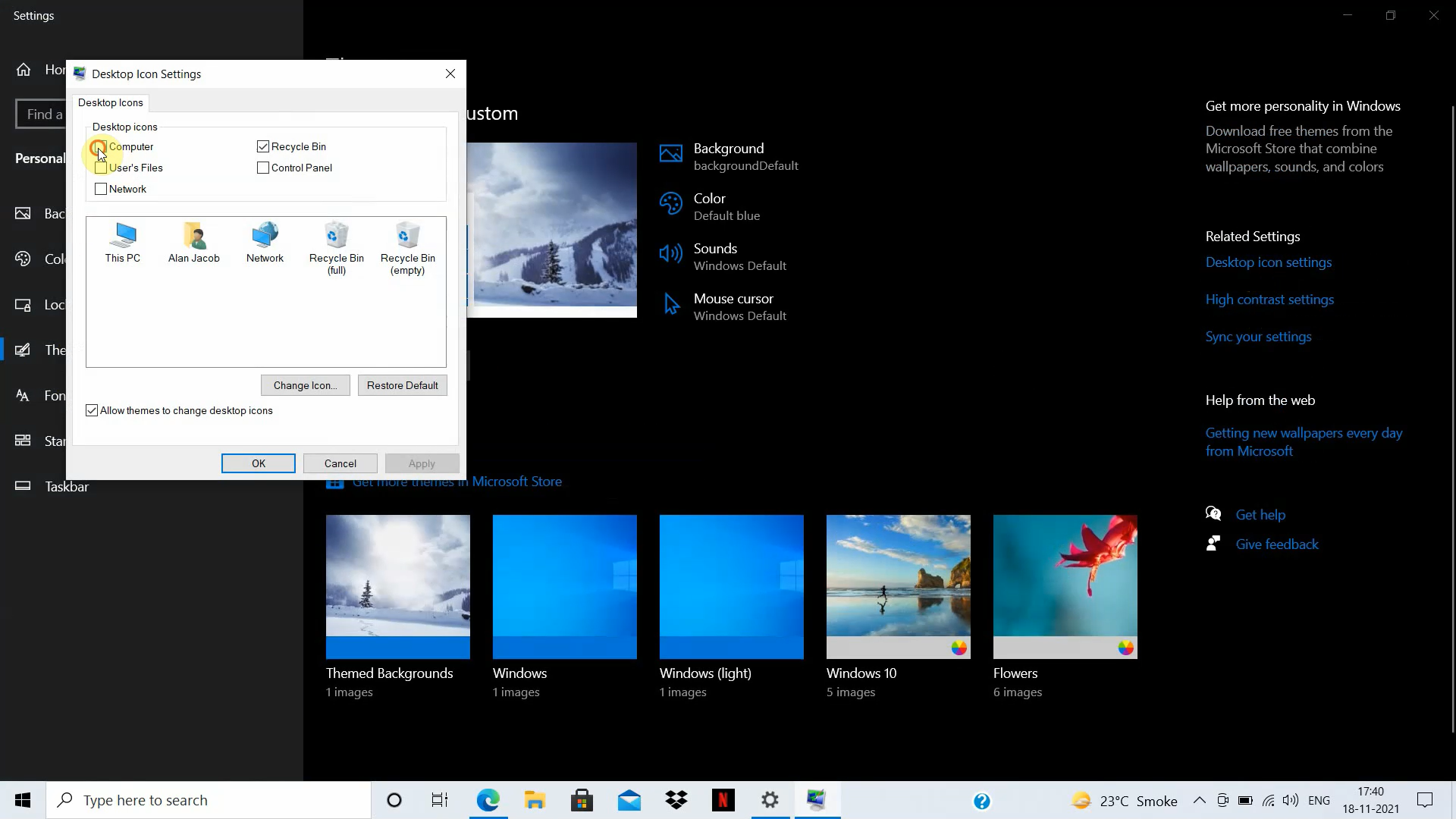The image size is (1456, 819).
Task: Enable the Computer desktop icon checkbox
Action: 100,146
